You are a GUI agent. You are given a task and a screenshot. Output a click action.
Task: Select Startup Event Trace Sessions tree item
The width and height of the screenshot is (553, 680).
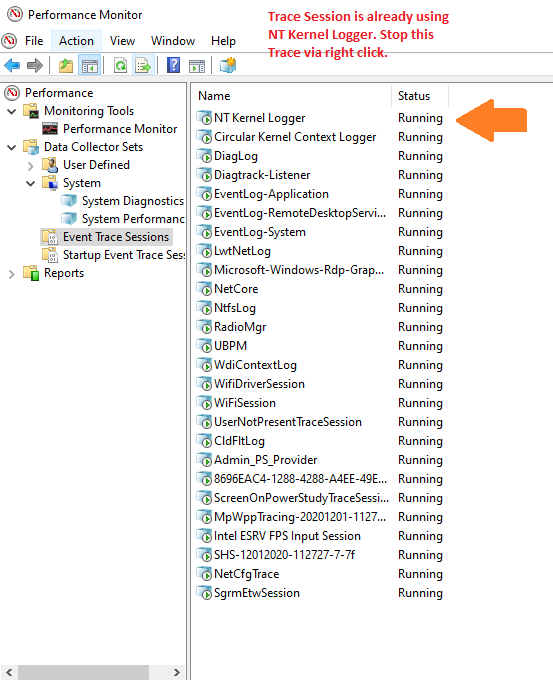[x=124, y=255]
